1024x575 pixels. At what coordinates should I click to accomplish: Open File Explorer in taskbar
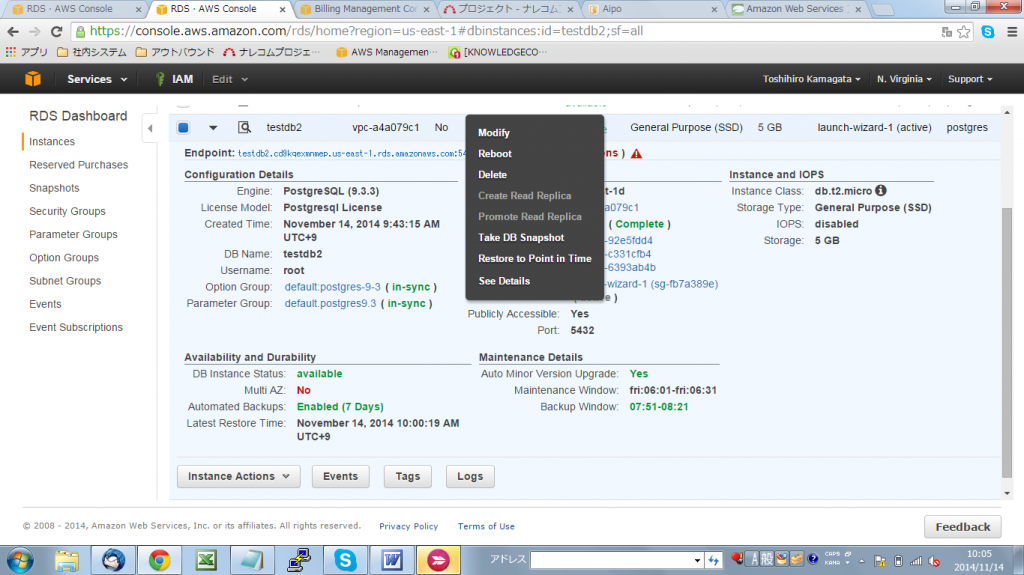point(67,560)
